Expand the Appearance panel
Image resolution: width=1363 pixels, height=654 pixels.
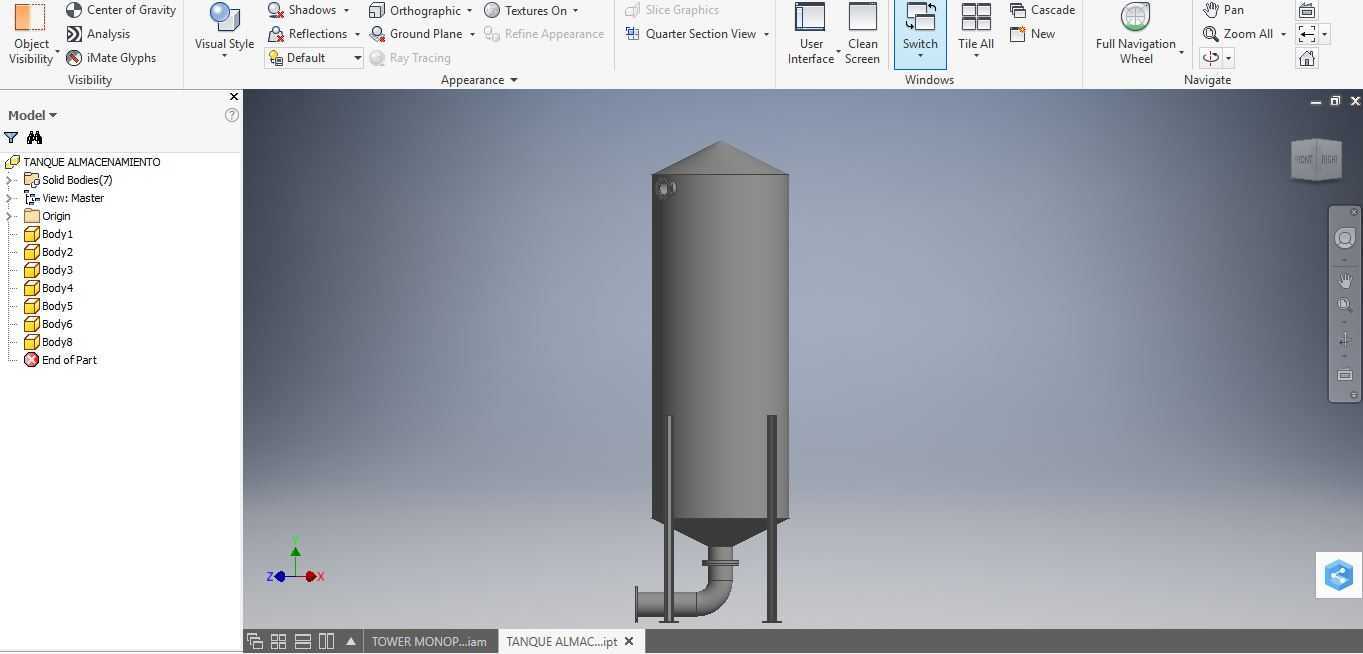(480, 80)
